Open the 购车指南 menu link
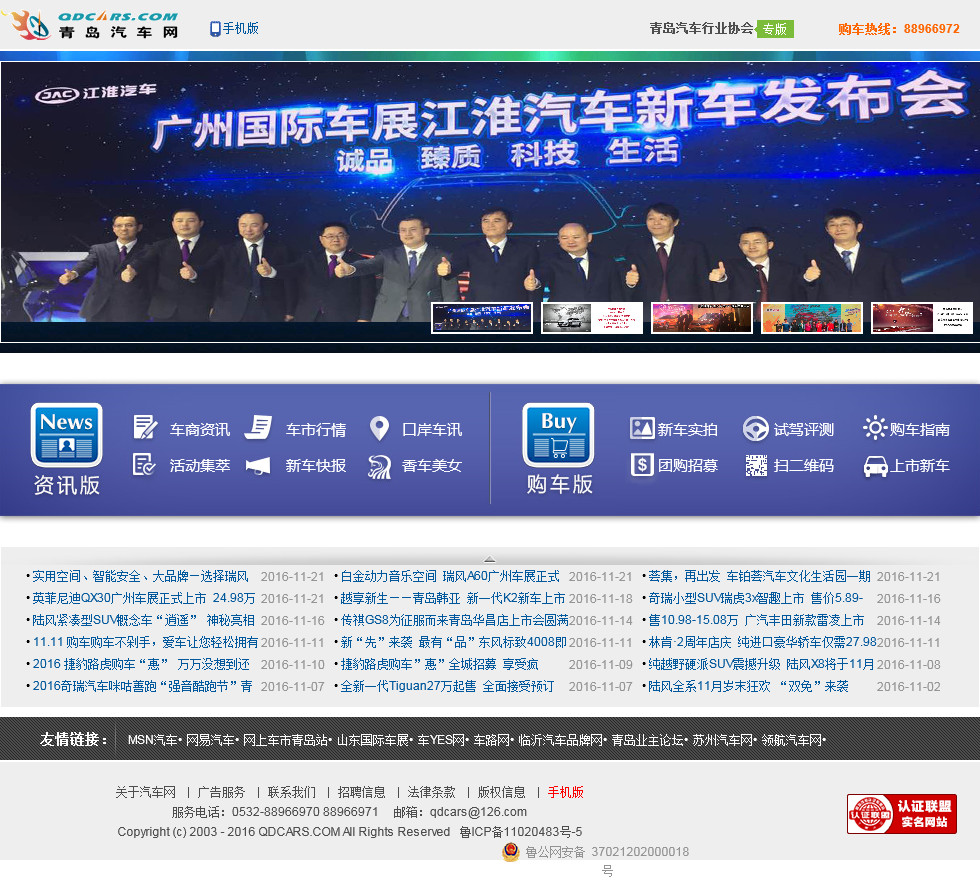The height and width of the screenshot is (891, 980). click(919, 430)
